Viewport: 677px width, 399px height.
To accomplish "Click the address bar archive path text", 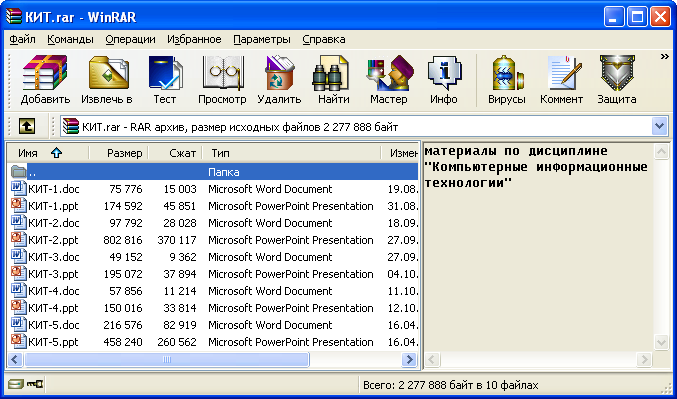I will coord(240,127).
